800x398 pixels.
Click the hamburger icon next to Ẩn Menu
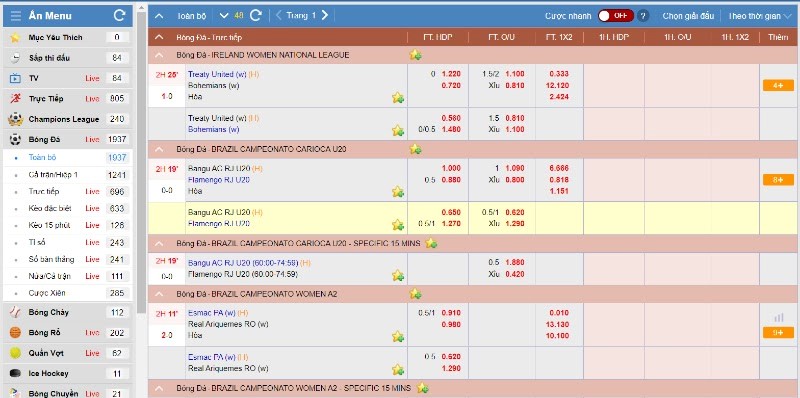(x=16, y=16)
